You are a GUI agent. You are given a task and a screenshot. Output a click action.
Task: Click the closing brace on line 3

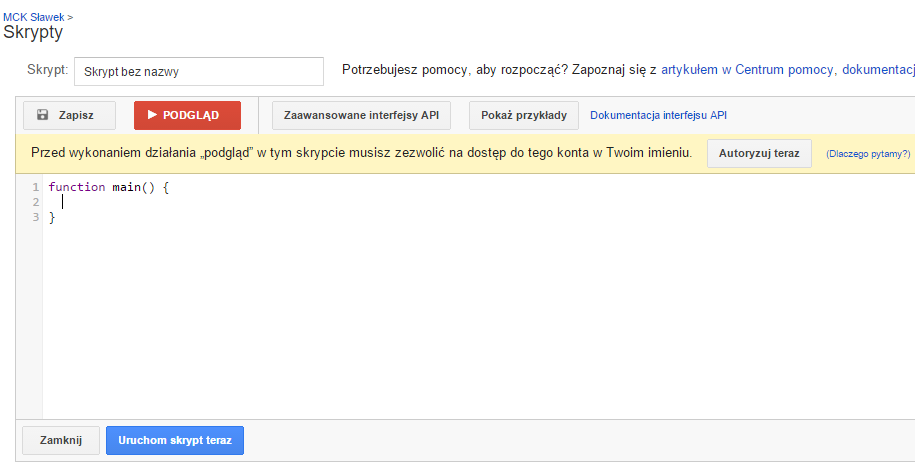(52, 217)
